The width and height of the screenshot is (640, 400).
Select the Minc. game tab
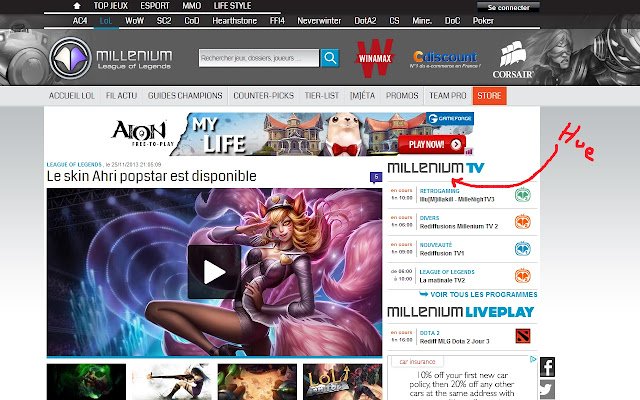click(422, 21)
